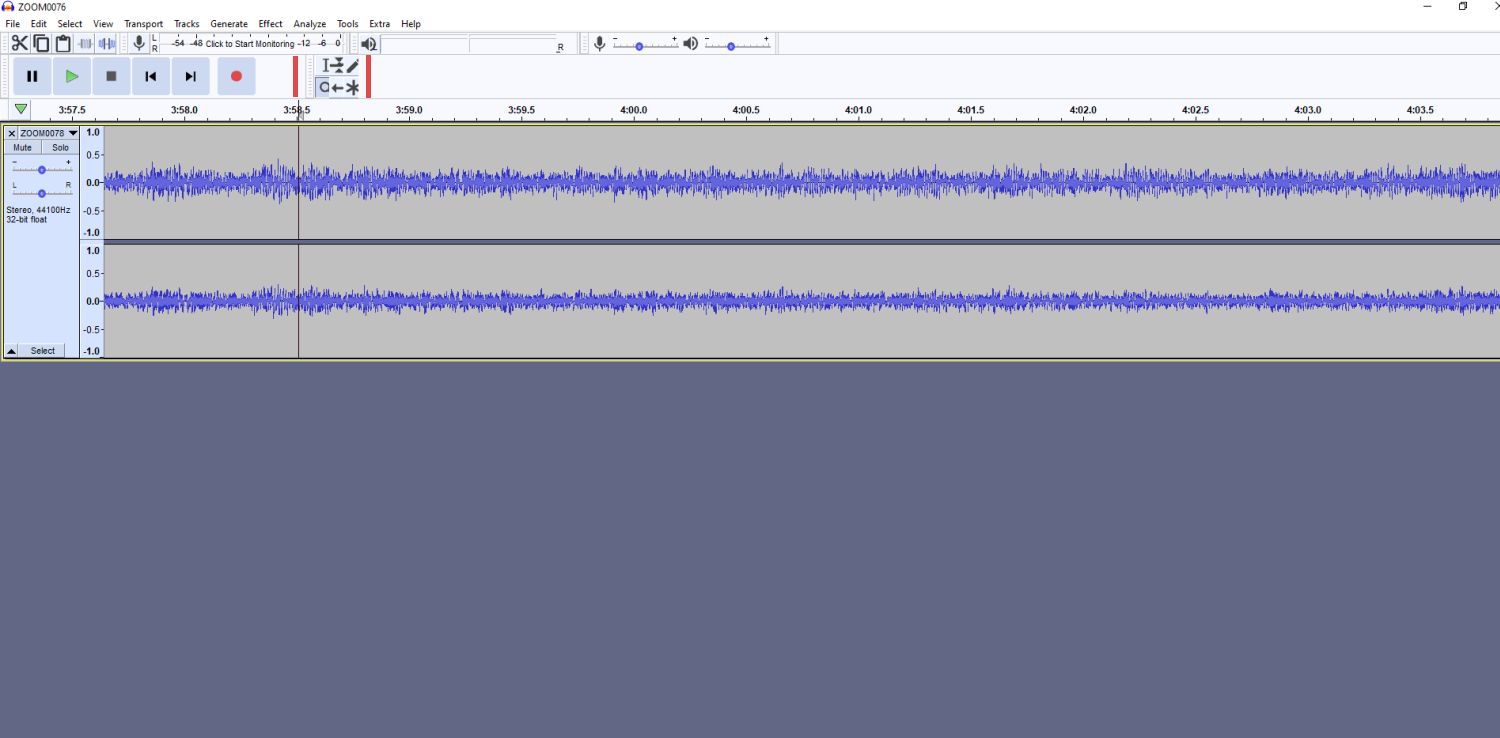Start recording with the red Record button
The height and width of the screenshot is (738, 1500).
pyautogui.click(x=236, y=76)
